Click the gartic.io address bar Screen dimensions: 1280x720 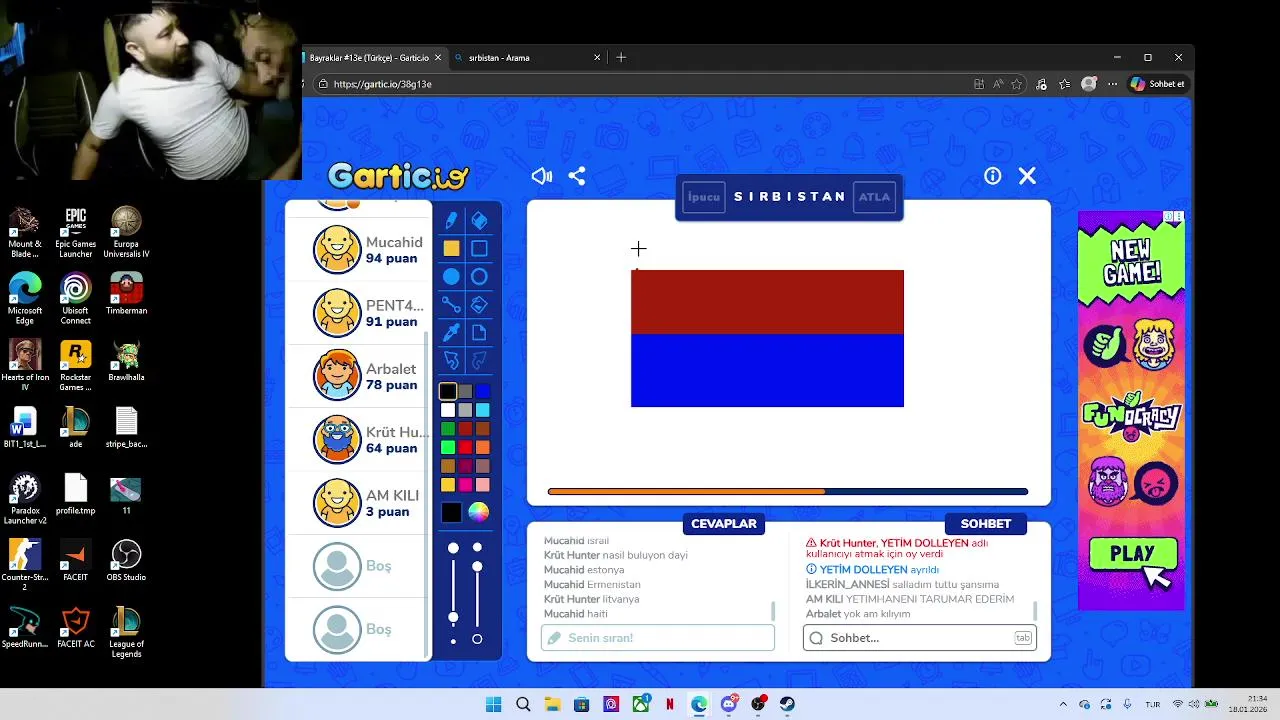[x=640, y=84]
